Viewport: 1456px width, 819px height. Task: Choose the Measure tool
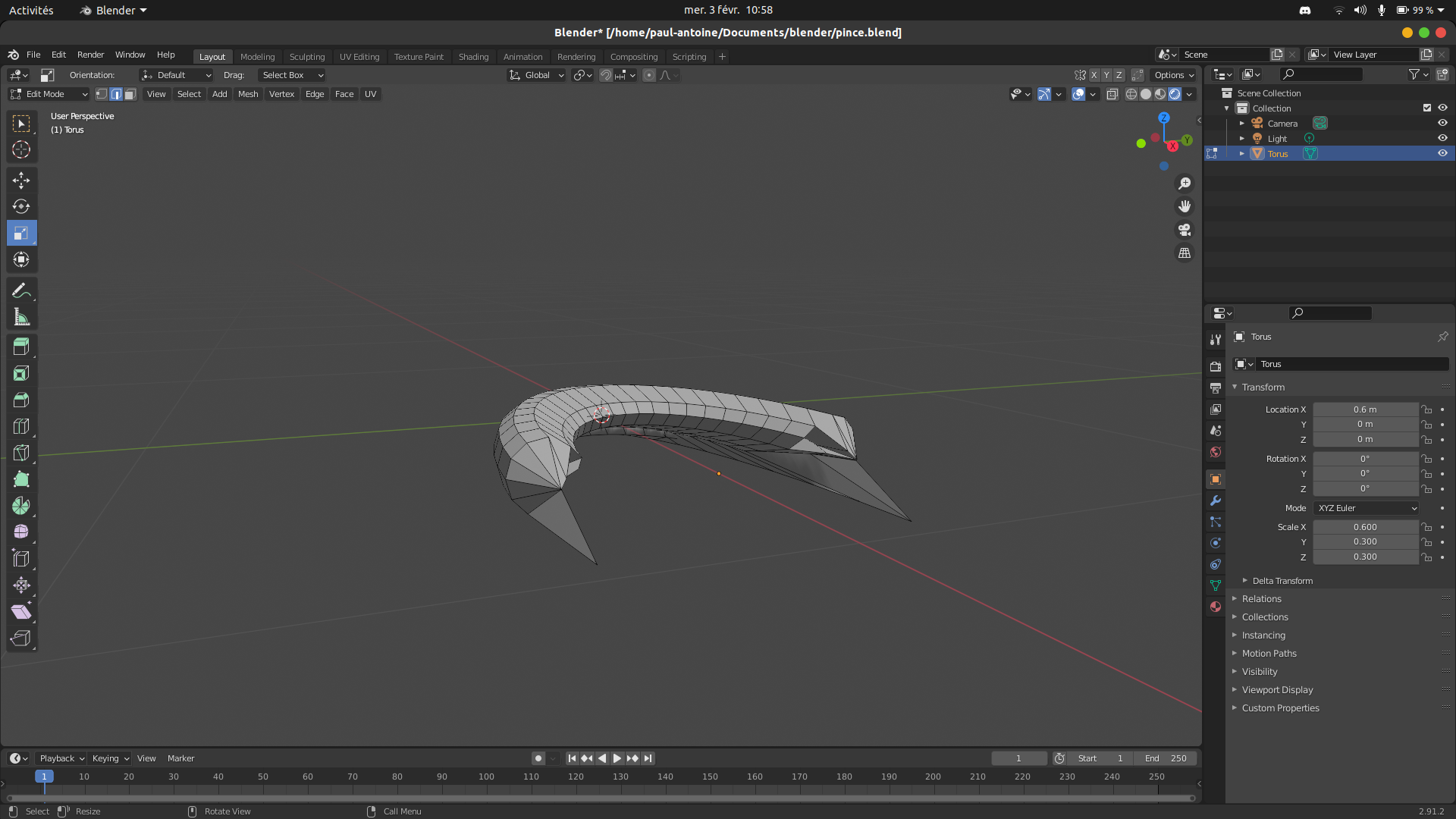coord(21,318)
